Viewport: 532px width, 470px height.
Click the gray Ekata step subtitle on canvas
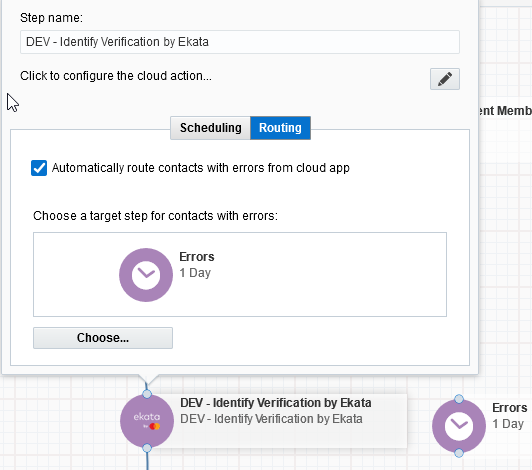pyautogui.click(x=271, y=419)
